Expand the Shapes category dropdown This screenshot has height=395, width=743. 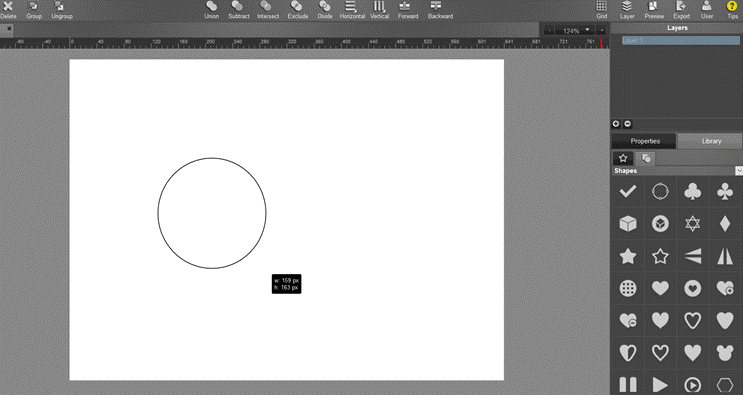pyautogui.click(x=738, y=171)
